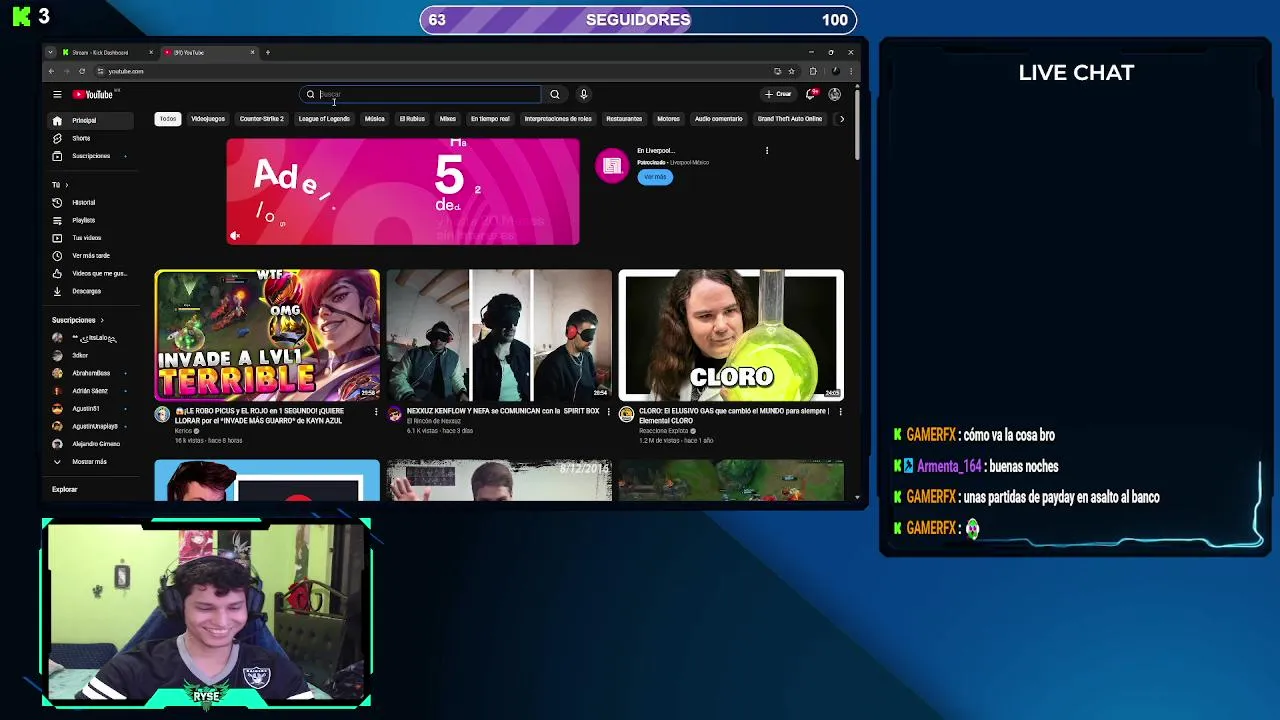
Task: Open Playlists in the sidebar
Action: [91, 220]
